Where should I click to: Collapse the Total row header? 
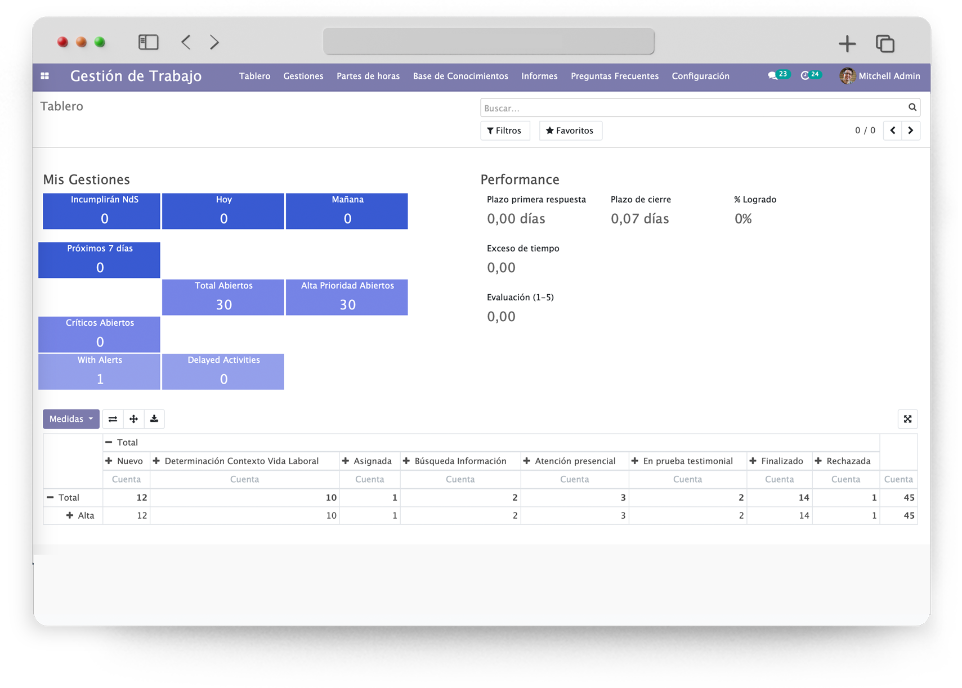pyautogui.click(x=62, y=497)
